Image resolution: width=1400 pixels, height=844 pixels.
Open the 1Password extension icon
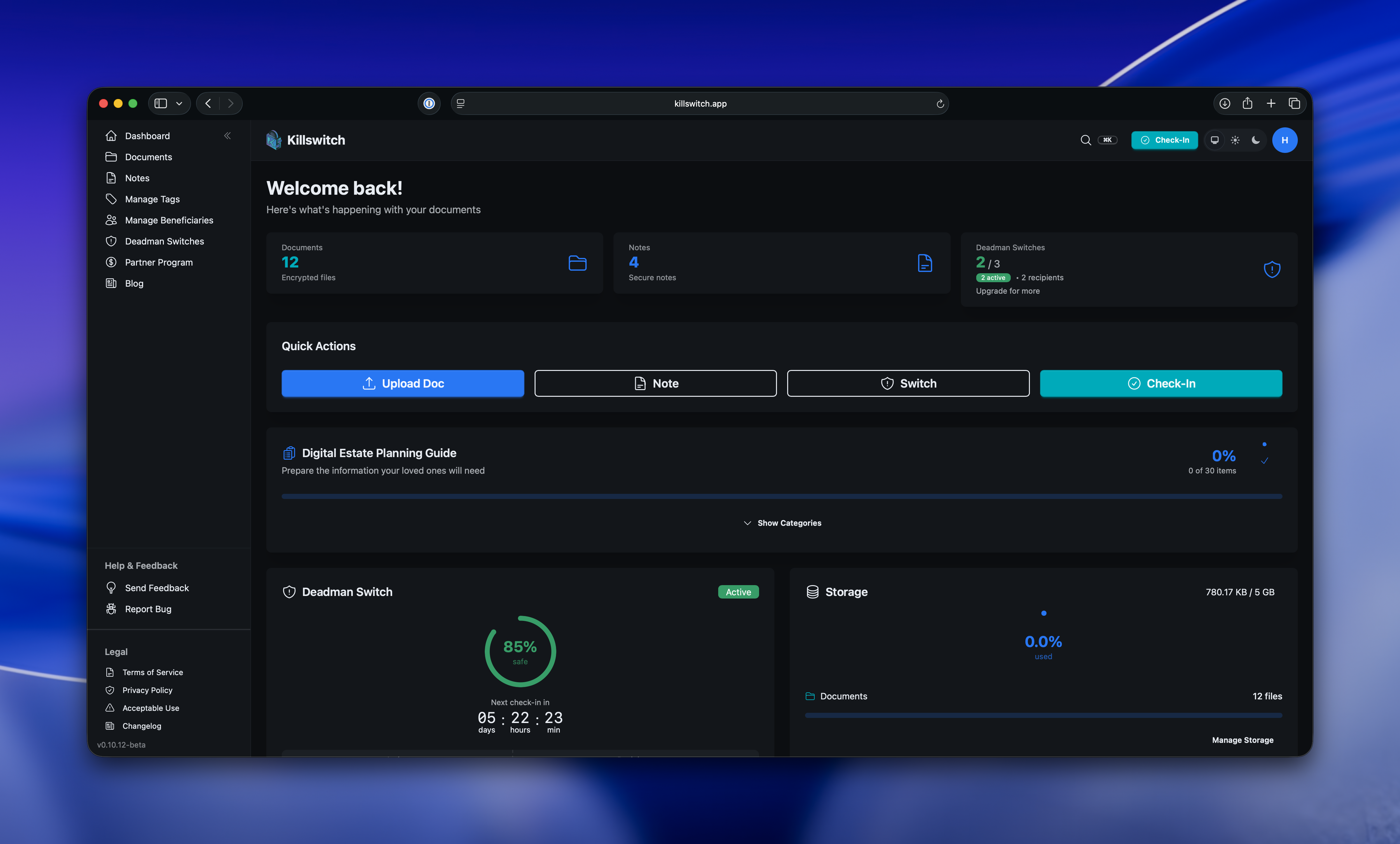point(429,103)
